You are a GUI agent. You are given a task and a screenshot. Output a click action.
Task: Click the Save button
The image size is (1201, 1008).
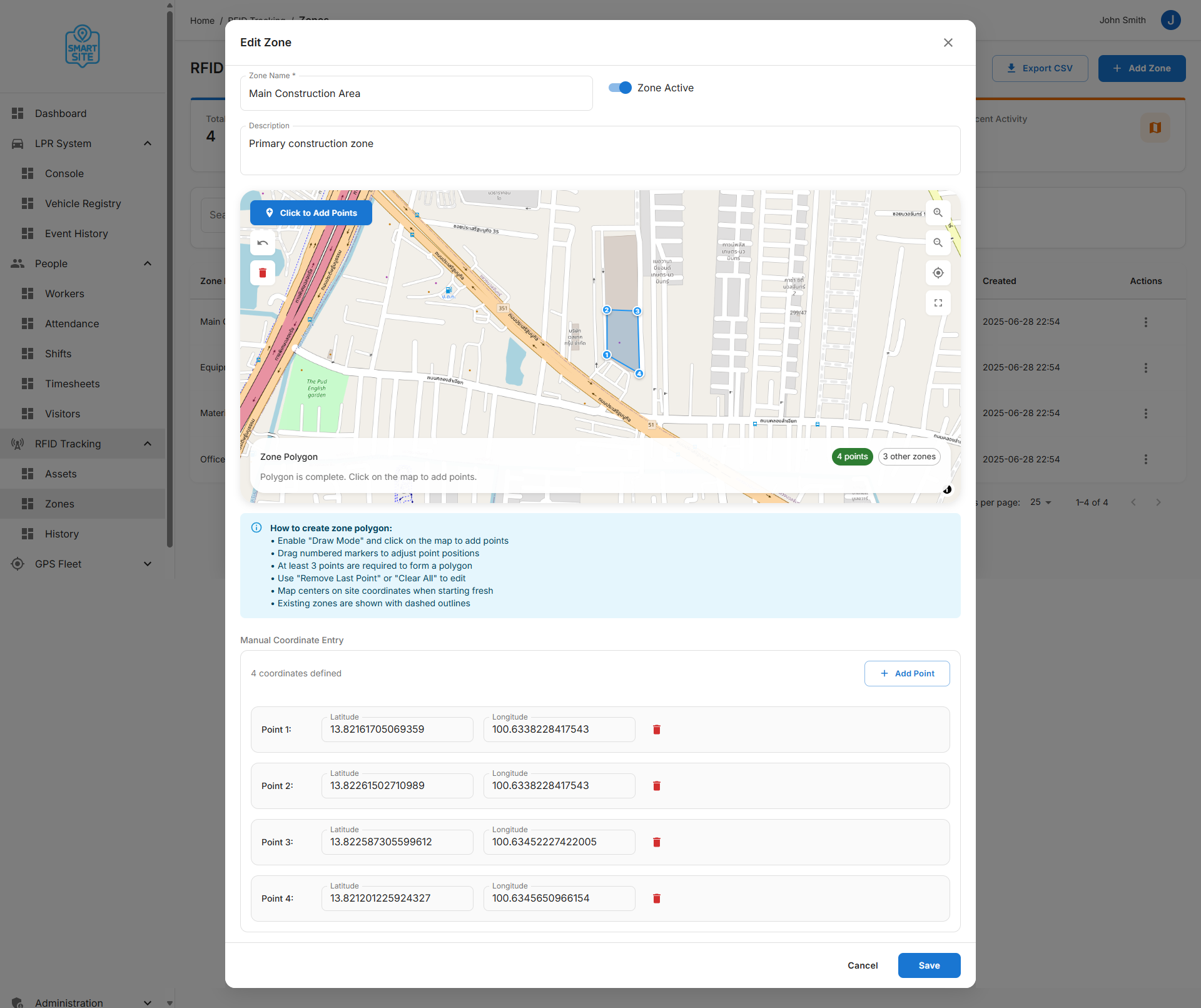tap(929, 965)
